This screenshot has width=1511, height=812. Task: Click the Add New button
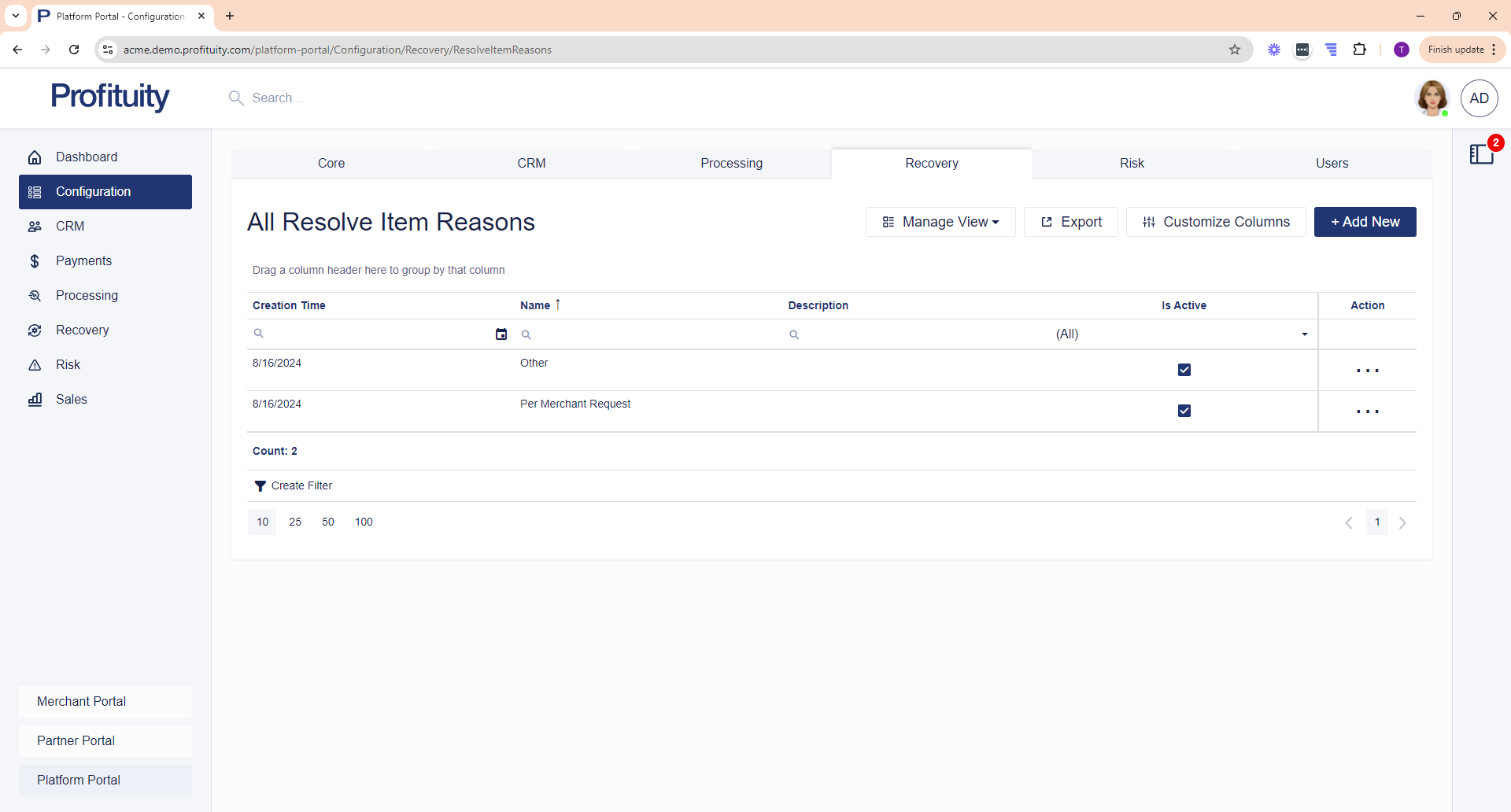pos(1365,222)
